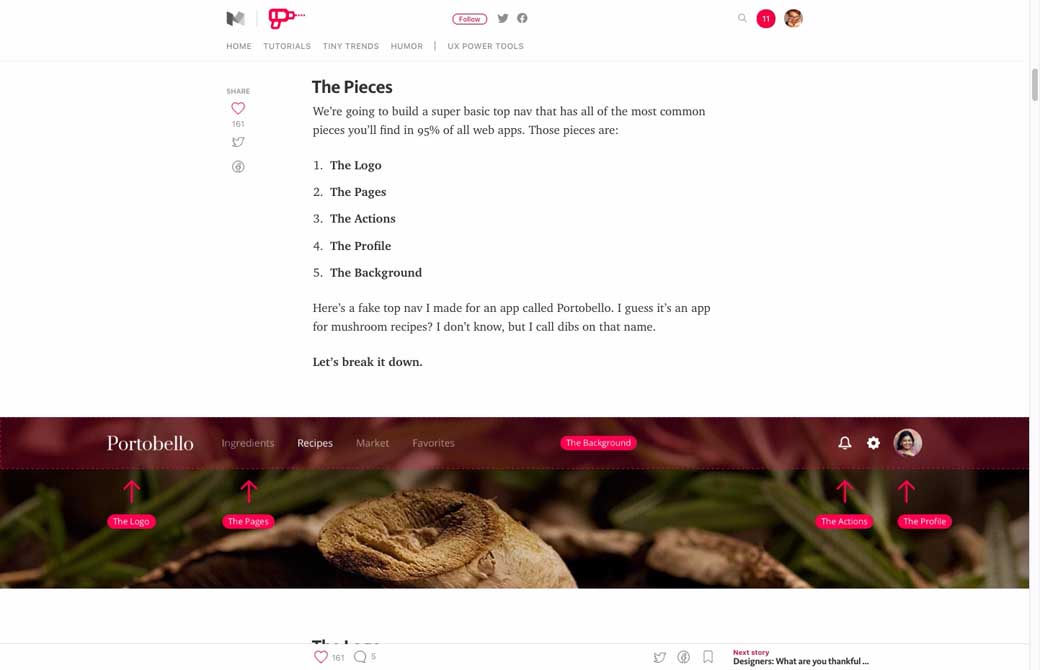Select the Tiny Trends menu item
Viewport: 1040px width, 670px height.
[351, 46]
